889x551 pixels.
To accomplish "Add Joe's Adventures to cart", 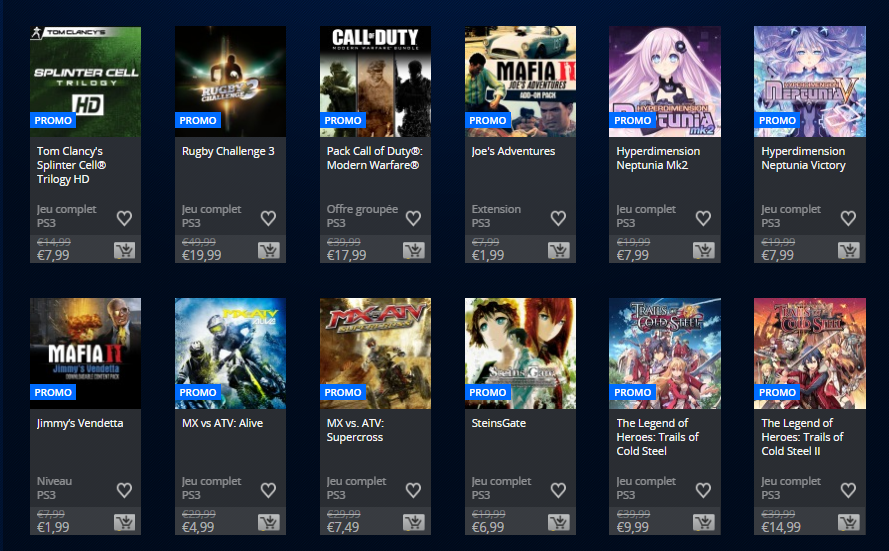I will click(x=558, y=250).
